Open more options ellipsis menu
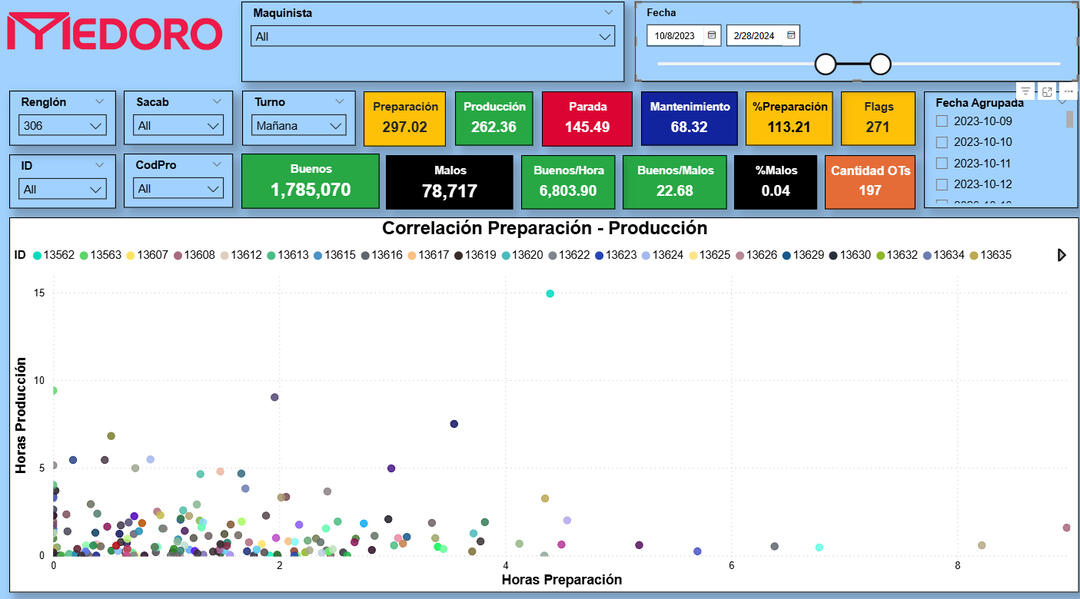1080x599 pixels. (x=1068, y=91)
